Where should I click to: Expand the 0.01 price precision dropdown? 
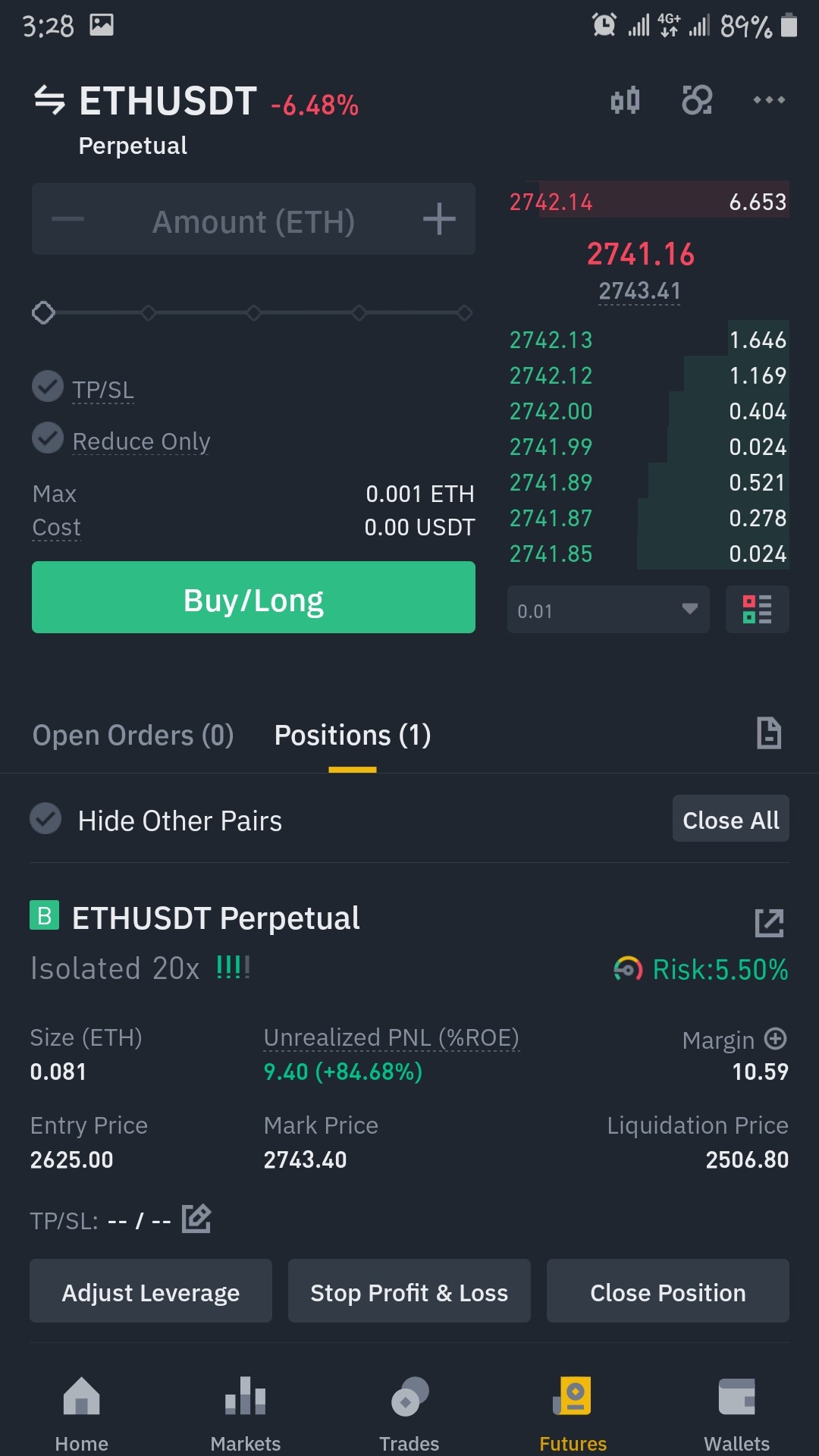[608, 609]
